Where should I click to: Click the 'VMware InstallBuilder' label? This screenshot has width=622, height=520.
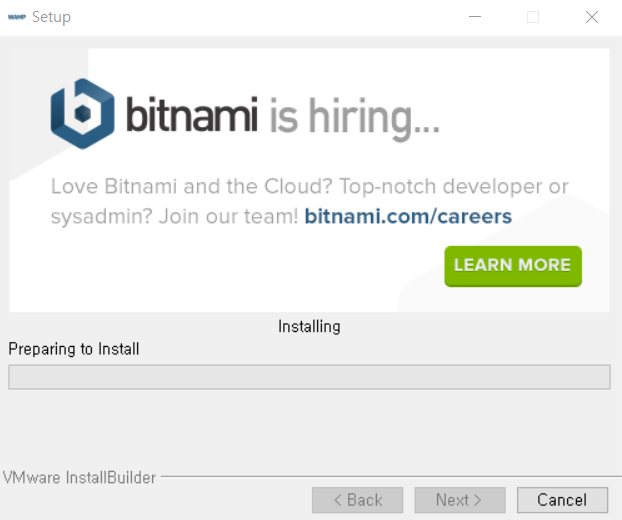(x=79, y=478)
